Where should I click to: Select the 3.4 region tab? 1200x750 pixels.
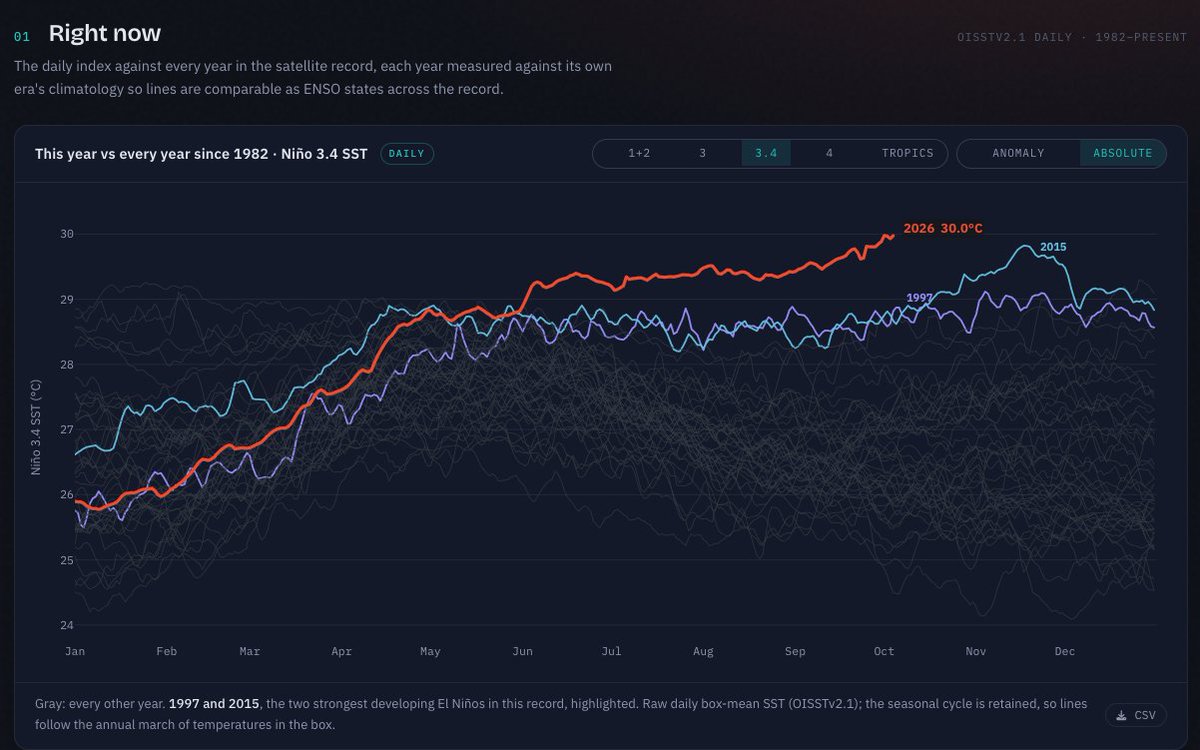point(766,153)
